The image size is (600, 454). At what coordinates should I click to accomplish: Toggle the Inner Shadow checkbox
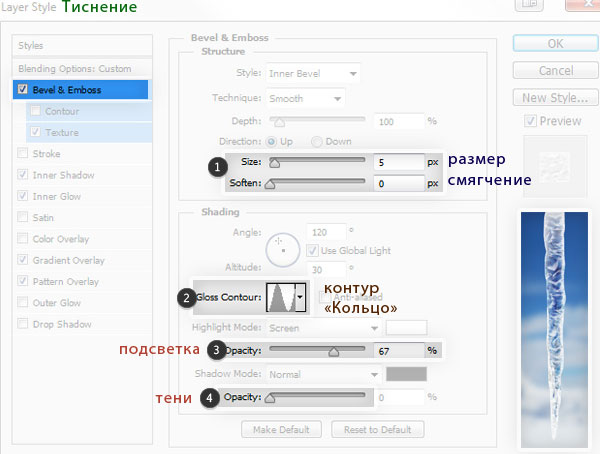coord(23,175)
